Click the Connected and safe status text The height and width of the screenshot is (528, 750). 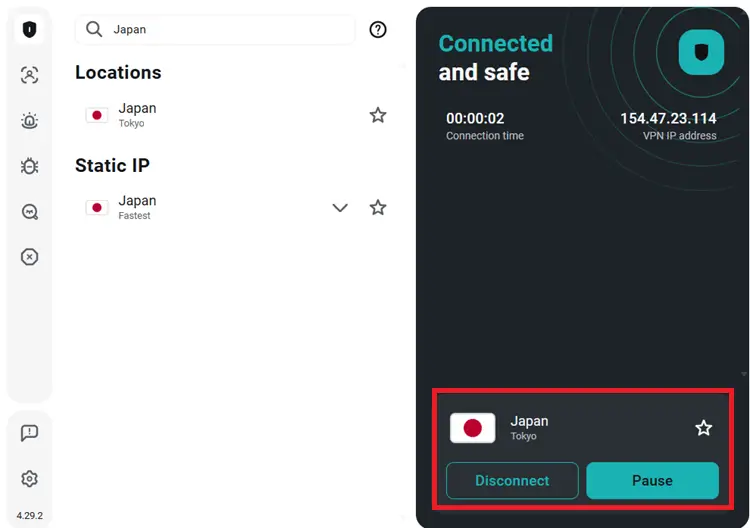[496, 58]
